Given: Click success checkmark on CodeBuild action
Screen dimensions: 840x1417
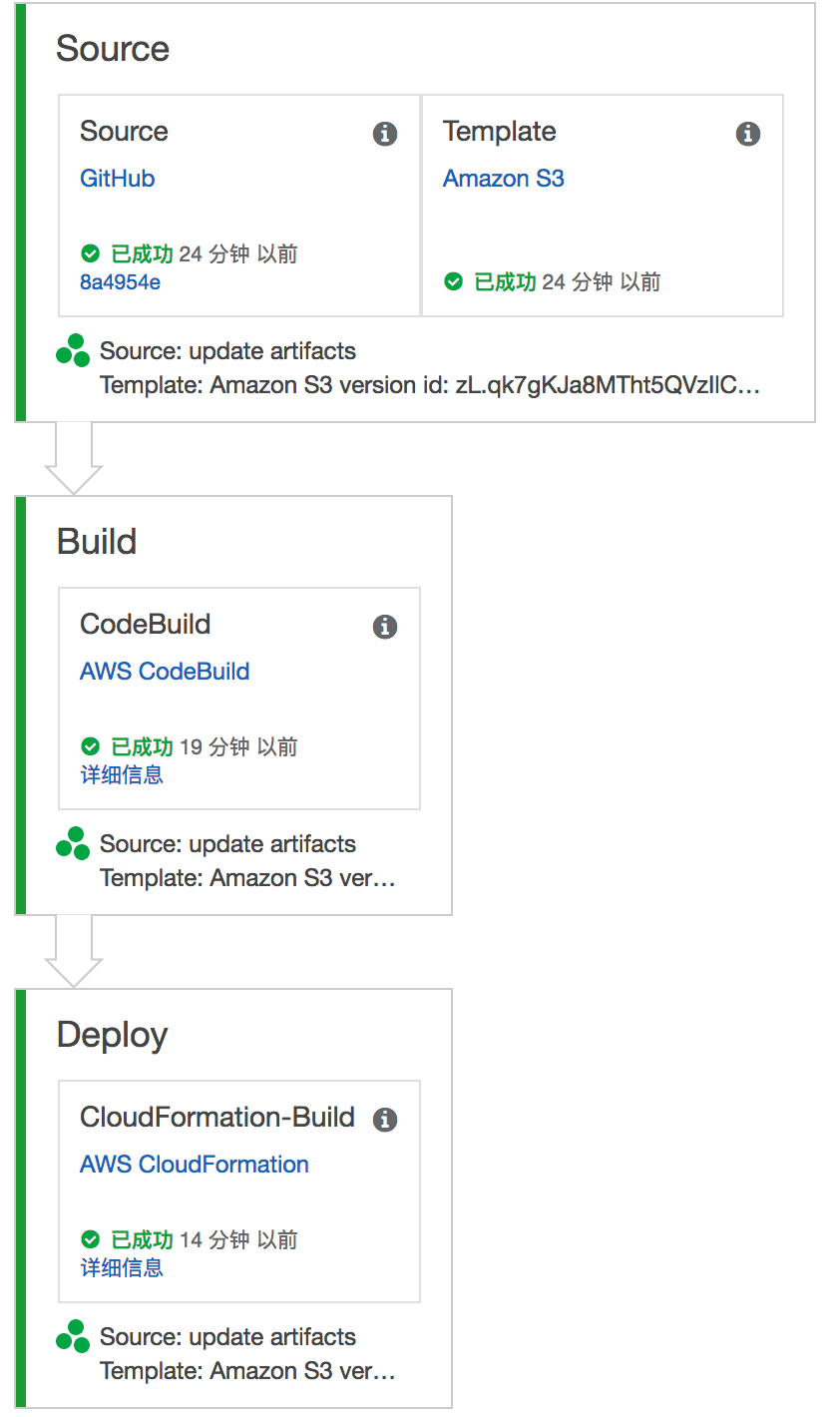Looking at the screenshot, I should (x=91, y=746).
